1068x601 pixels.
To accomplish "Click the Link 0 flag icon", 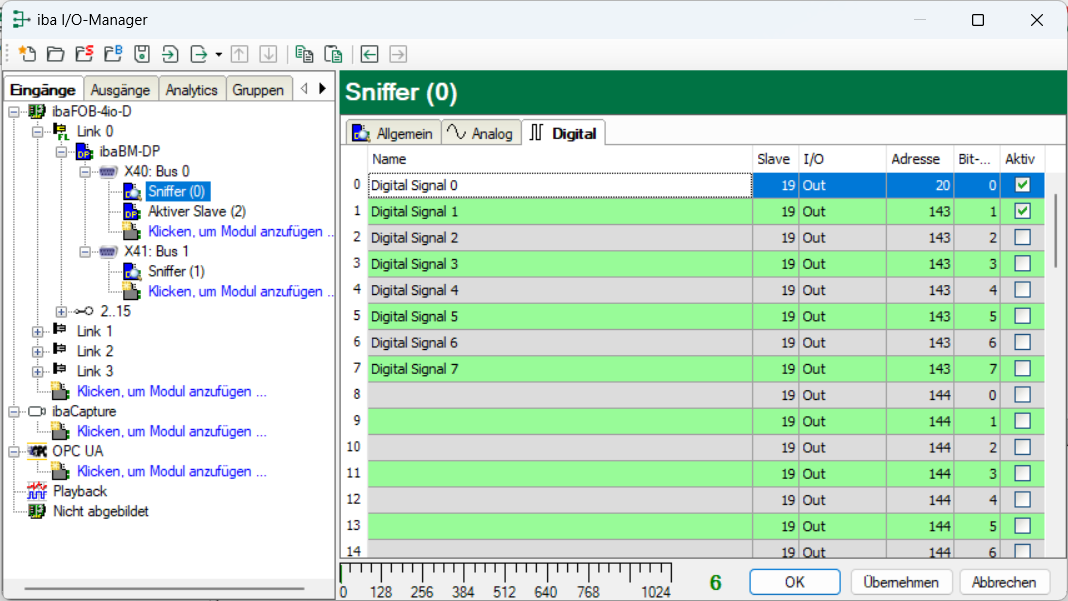I will (61, 132).
